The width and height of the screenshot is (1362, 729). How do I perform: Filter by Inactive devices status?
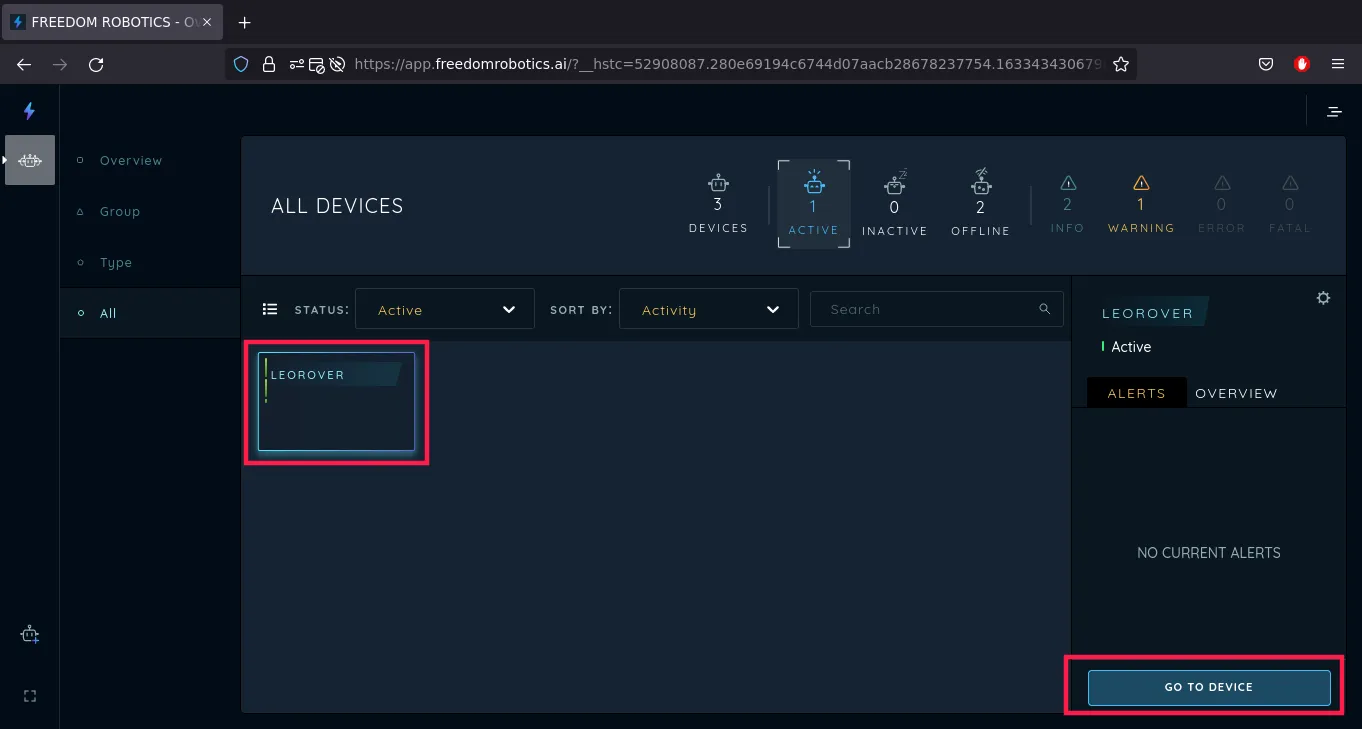(x=894, y=204)
